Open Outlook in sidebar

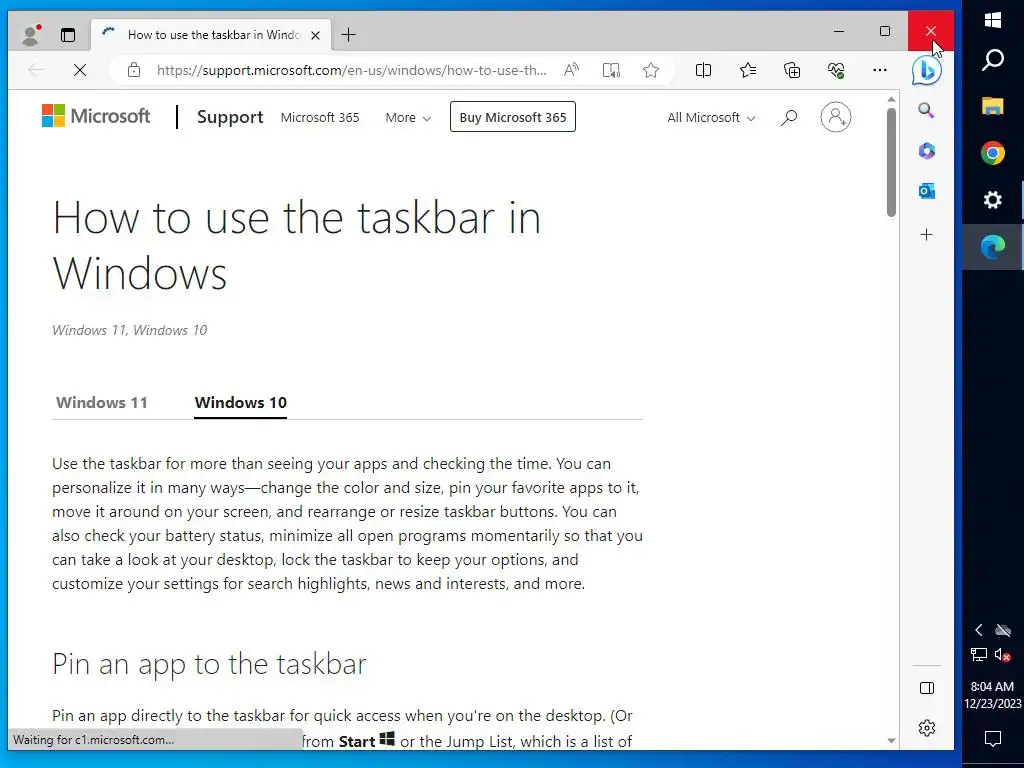coord(926,191)
